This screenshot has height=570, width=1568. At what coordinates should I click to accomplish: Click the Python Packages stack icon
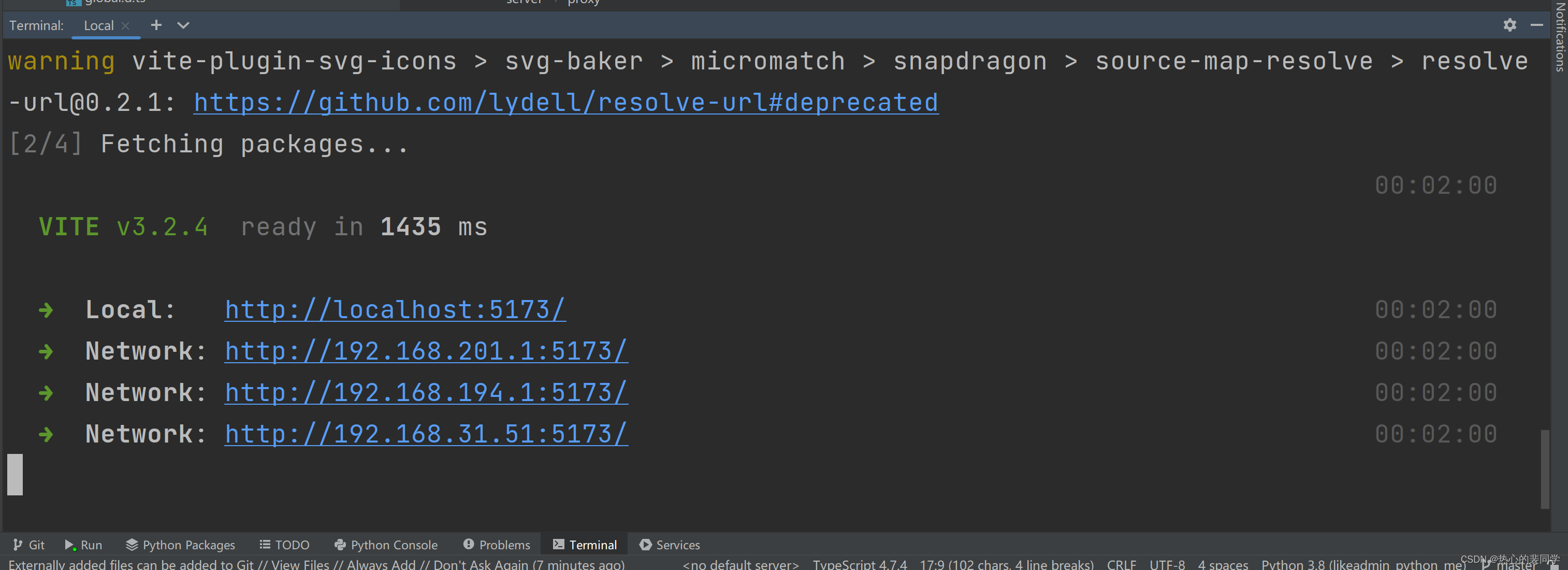(x=132, y=545)
